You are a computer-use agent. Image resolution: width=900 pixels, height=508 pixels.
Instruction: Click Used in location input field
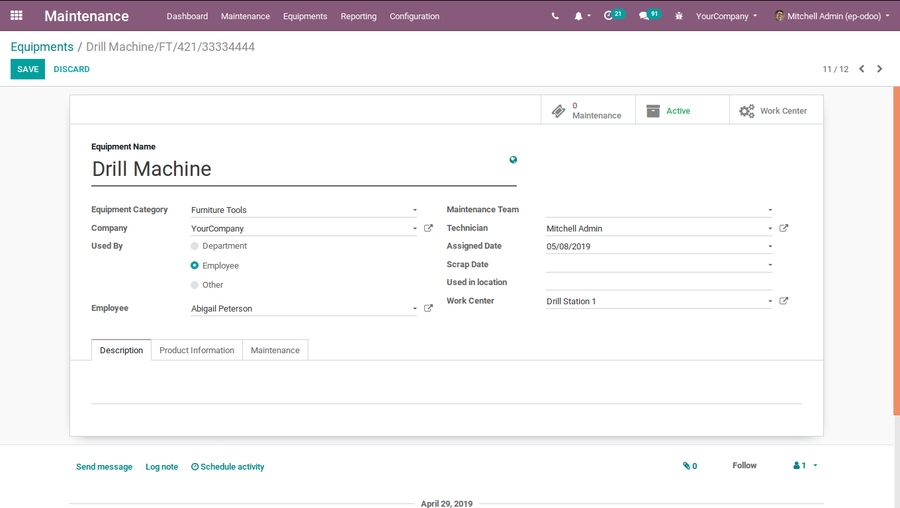click(x=658, y=282)
